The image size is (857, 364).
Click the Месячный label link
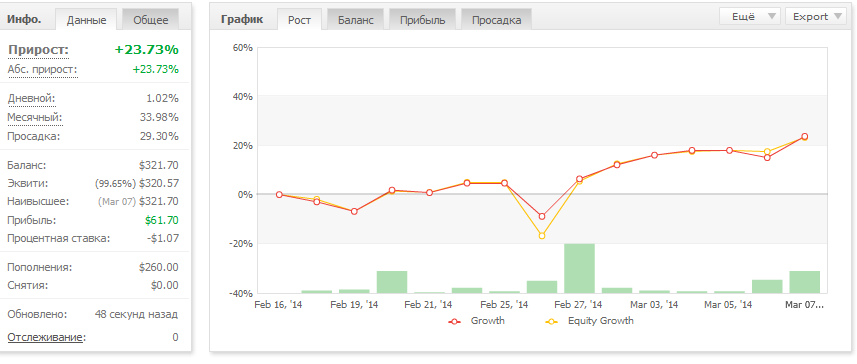point(35,118)
